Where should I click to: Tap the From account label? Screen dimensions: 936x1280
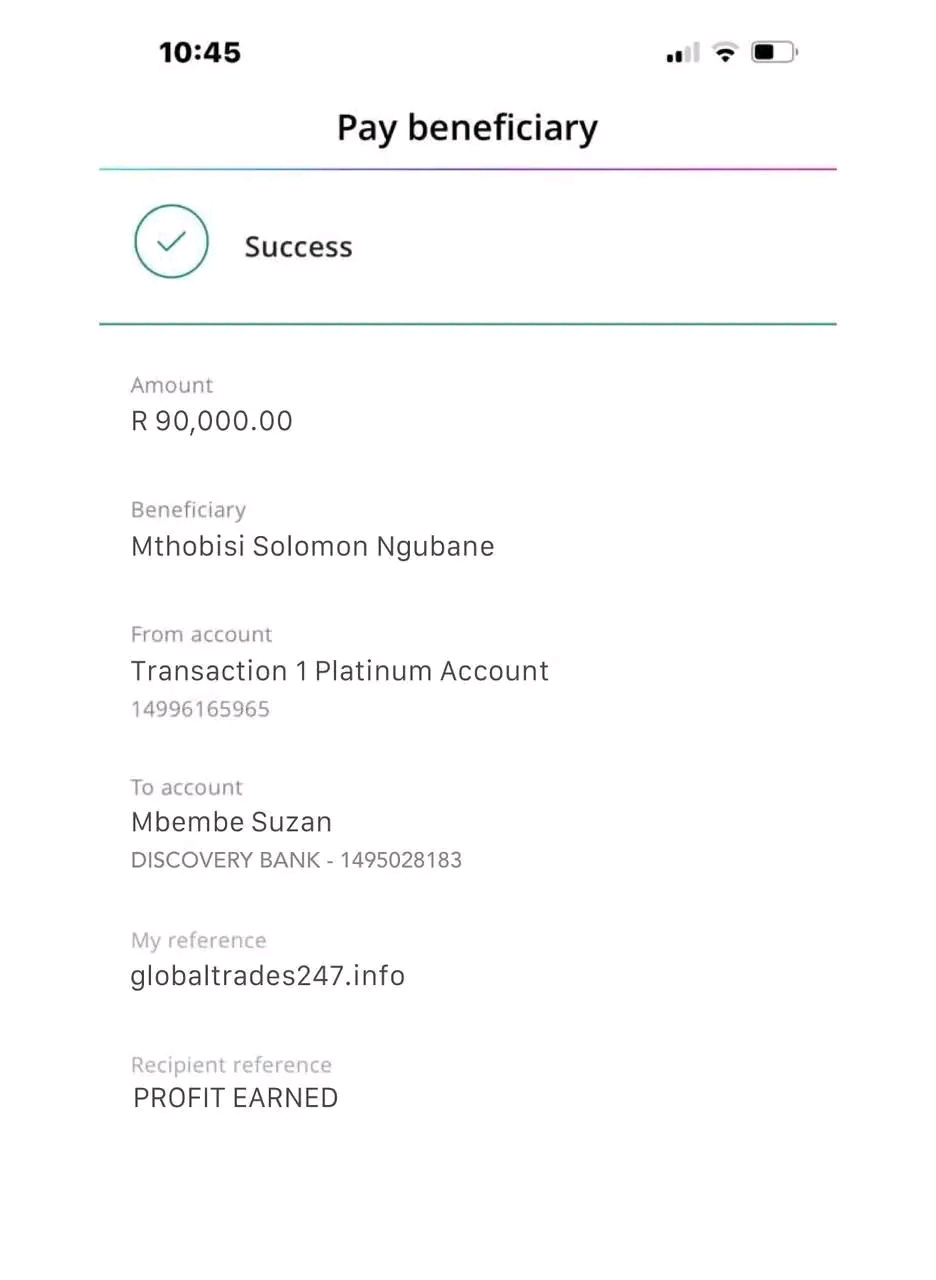point(201,634)
